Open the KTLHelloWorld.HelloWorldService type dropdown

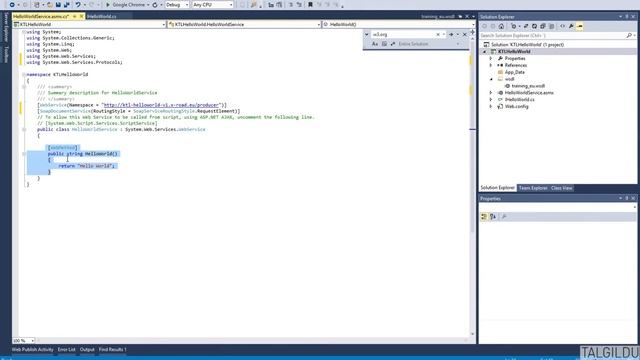[x=244, y=24]
